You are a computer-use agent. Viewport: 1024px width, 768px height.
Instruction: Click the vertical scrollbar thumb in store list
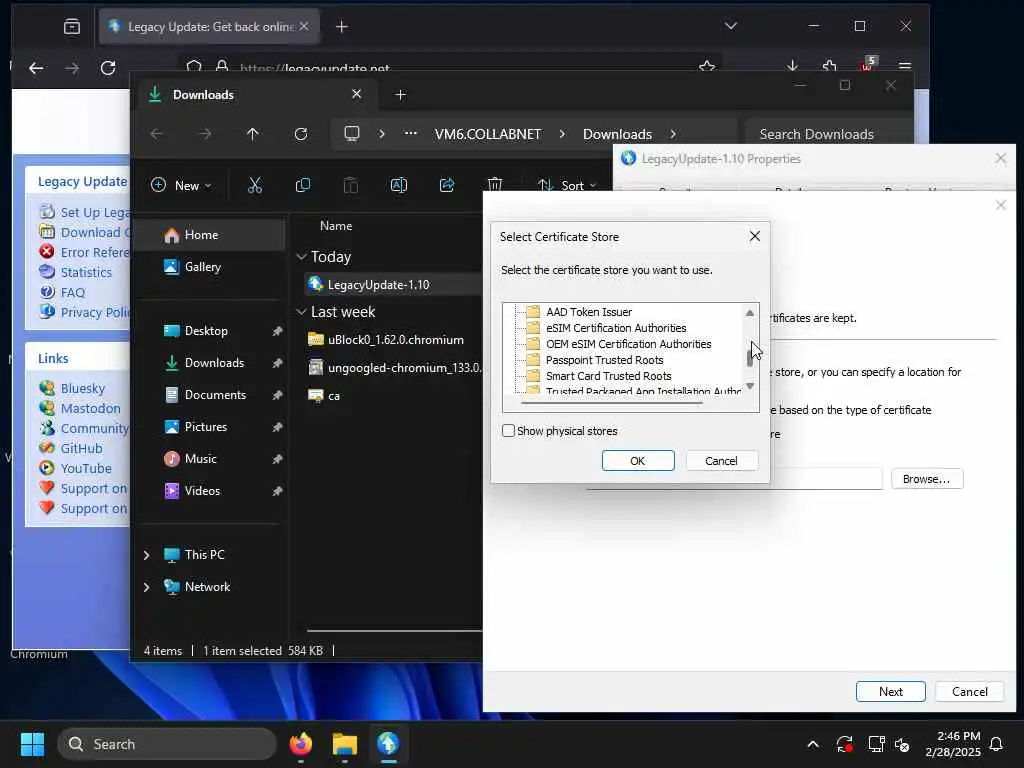click(x=750, y=358)
